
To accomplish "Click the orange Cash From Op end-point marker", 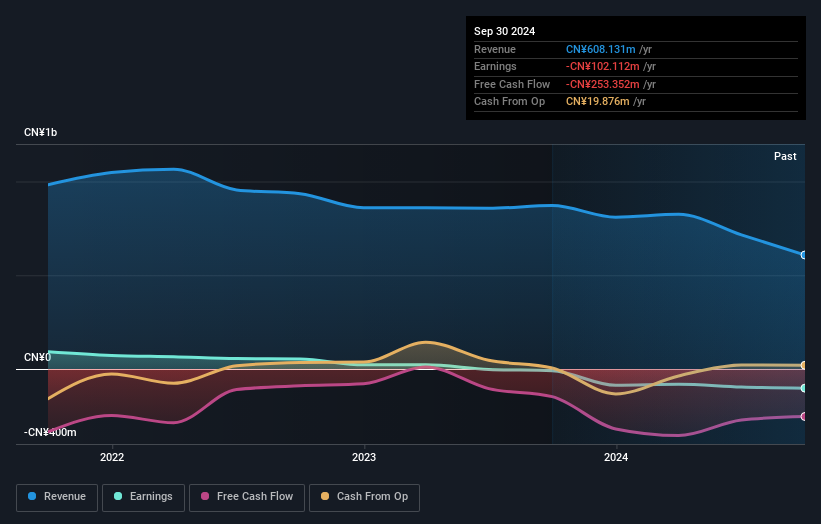I will (x=803, y=365).
